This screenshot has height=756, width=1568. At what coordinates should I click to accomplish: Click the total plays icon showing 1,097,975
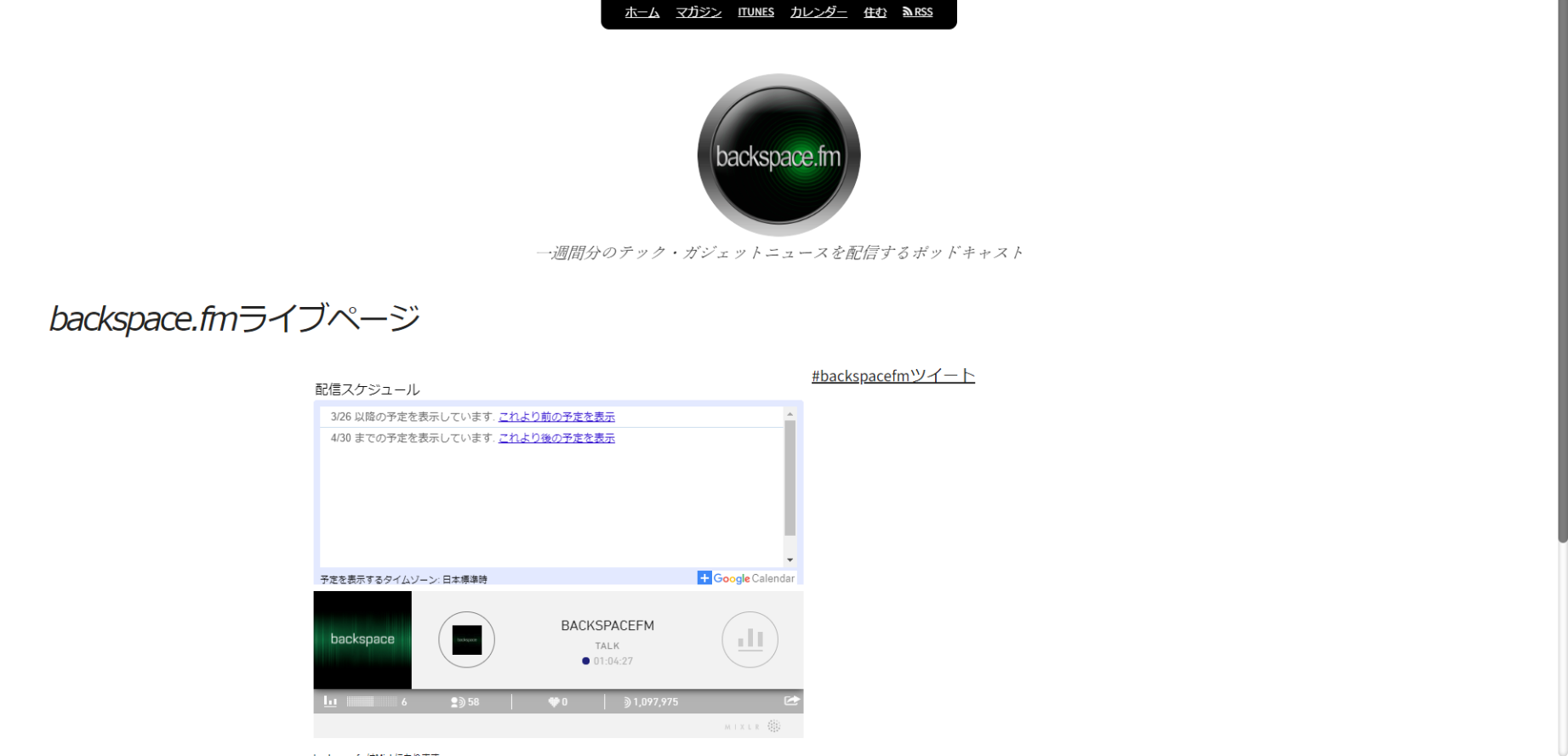click(627, 702)
